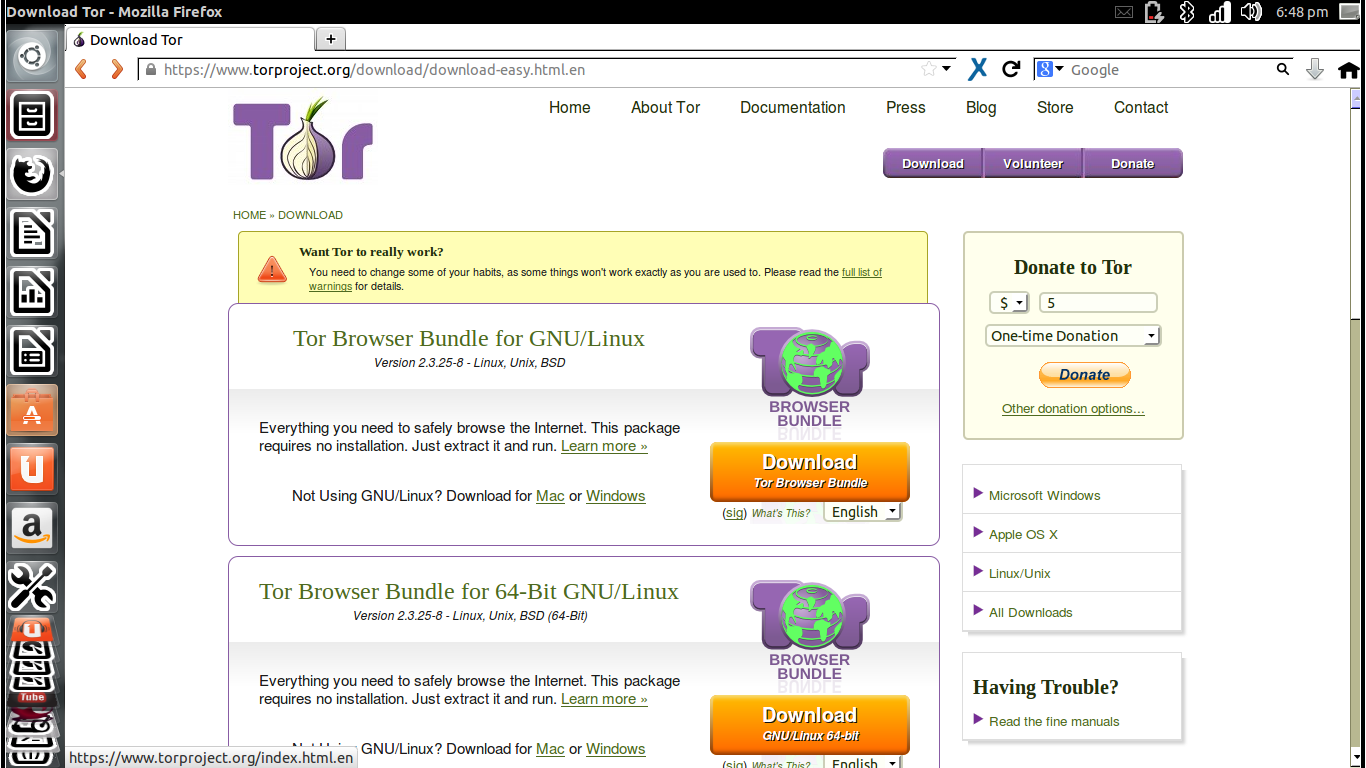This screenshot has height=768, width=1366.
Task: Open the Ubuntu Dash launcher icon
Action: tap(32, 55)
